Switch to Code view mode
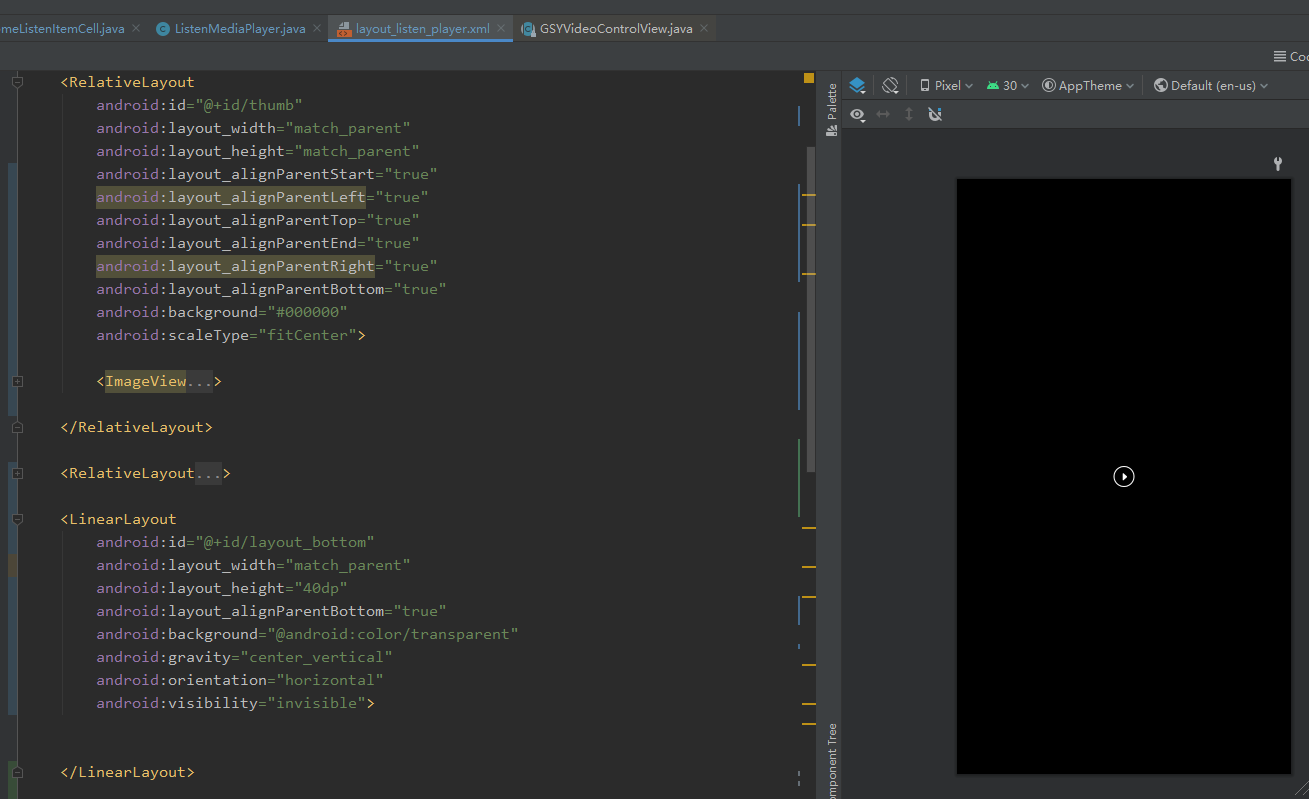The image size is (1309, 799). (x=1290, y=57)
